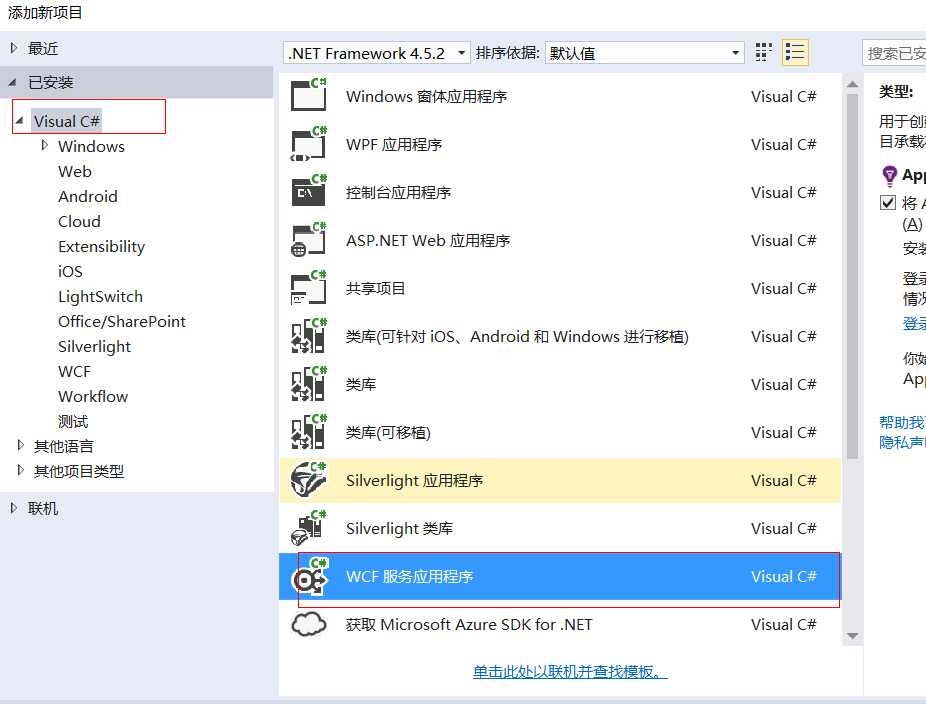Click the template list scrollbar thumb
926x704 pixels.
tap(852, 276)
